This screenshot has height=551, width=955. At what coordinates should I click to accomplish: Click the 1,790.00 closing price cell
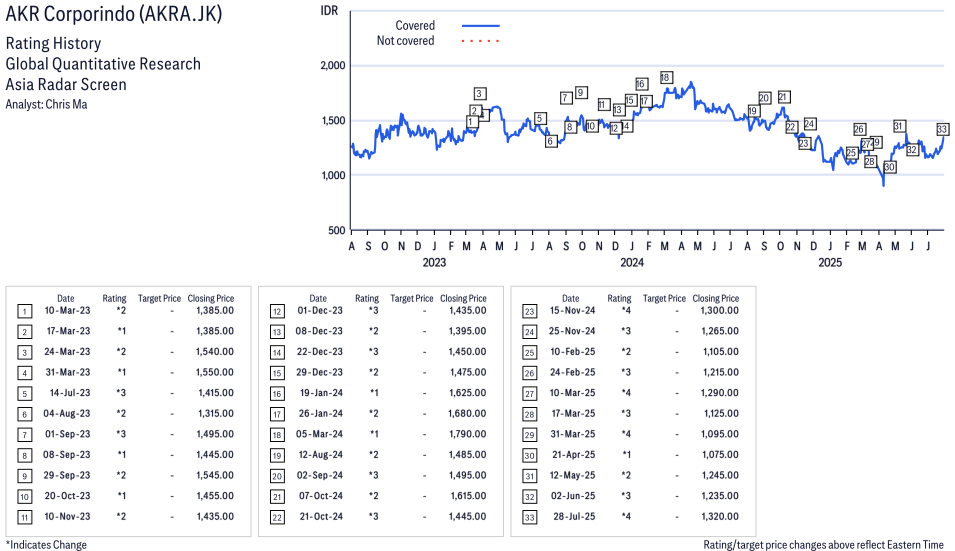pyautogui.click(x=467, y=434)
